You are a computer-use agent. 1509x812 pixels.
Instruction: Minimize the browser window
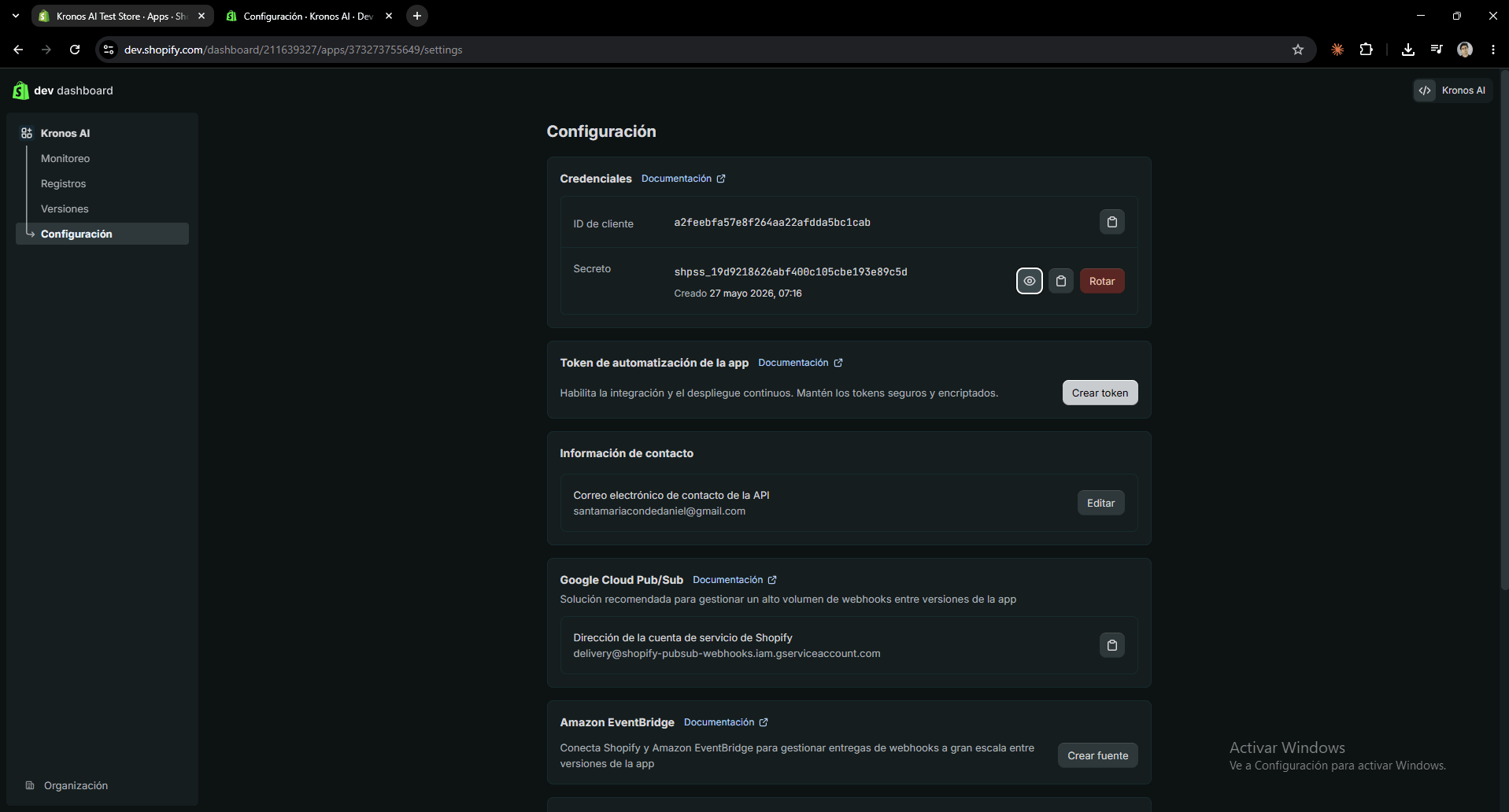click(x=1421, y=16)
